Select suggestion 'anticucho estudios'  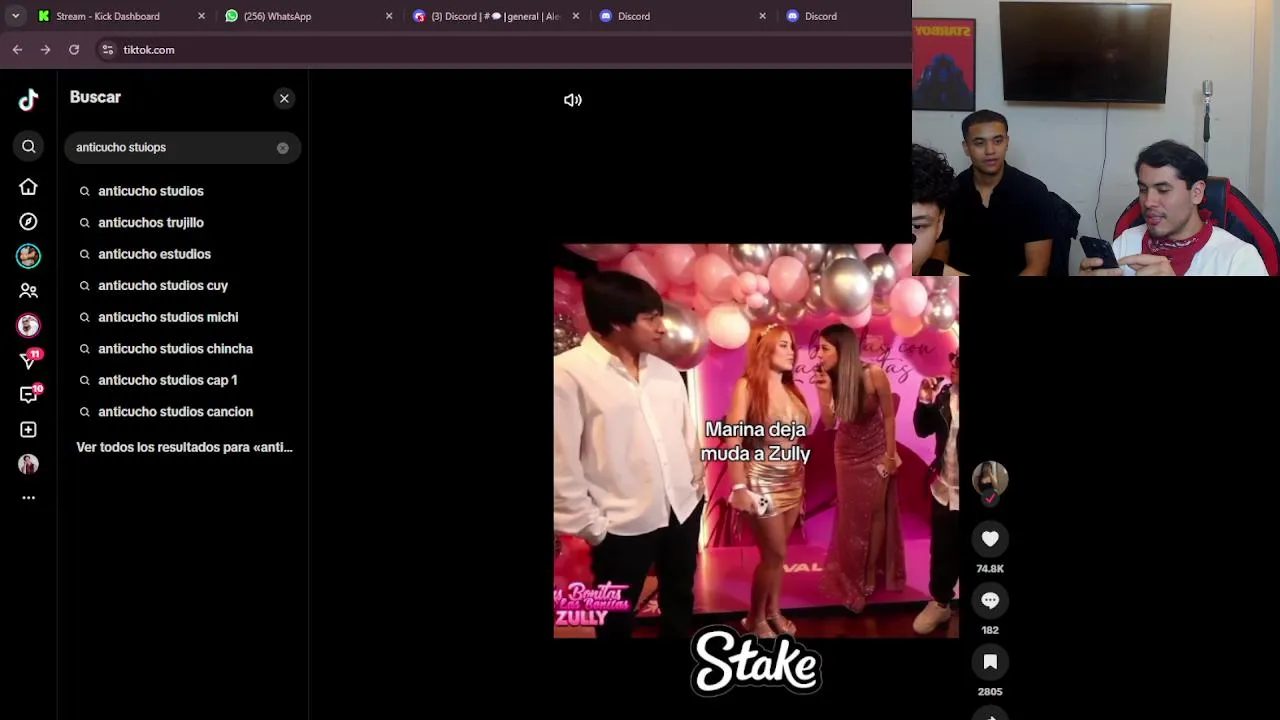[x=154, y=254]
